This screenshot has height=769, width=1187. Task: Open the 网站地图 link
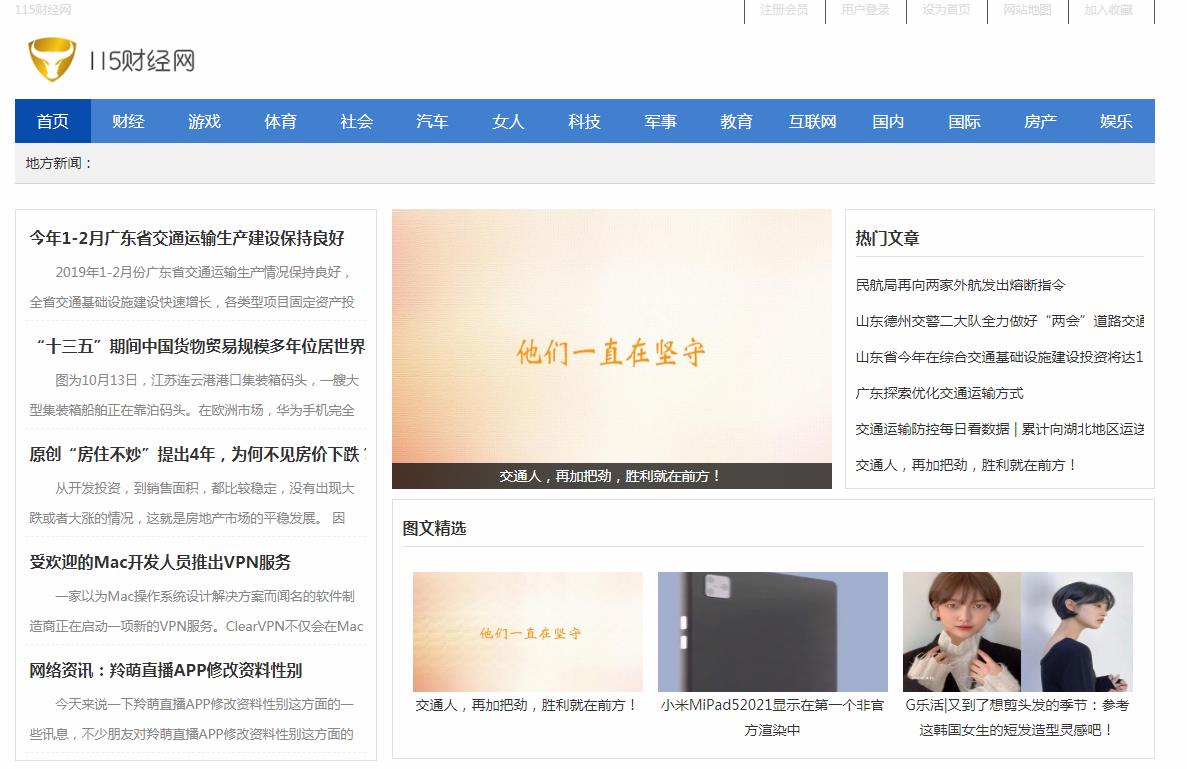pos(1027,10)
